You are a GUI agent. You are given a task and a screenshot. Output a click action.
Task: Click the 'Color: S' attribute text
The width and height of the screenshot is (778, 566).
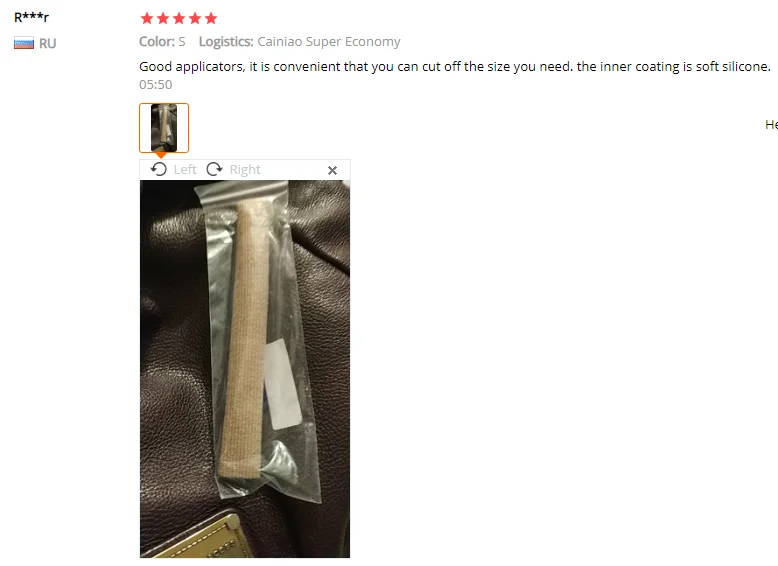click(x=162, y=42)
